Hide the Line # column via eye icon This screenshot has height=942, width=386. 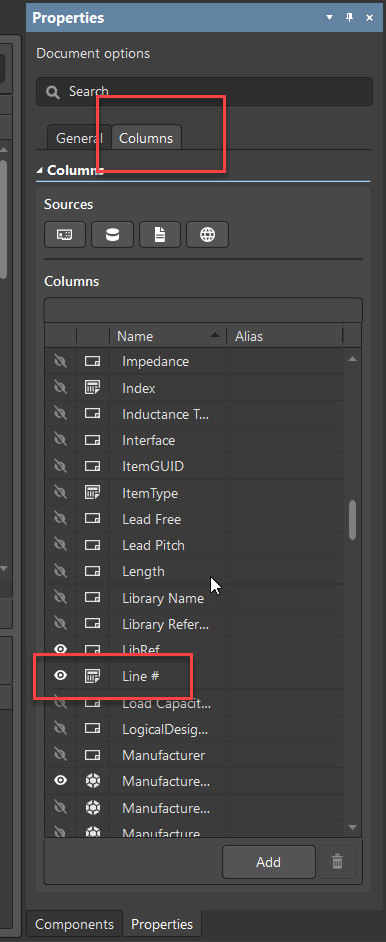tap(60, 676)
